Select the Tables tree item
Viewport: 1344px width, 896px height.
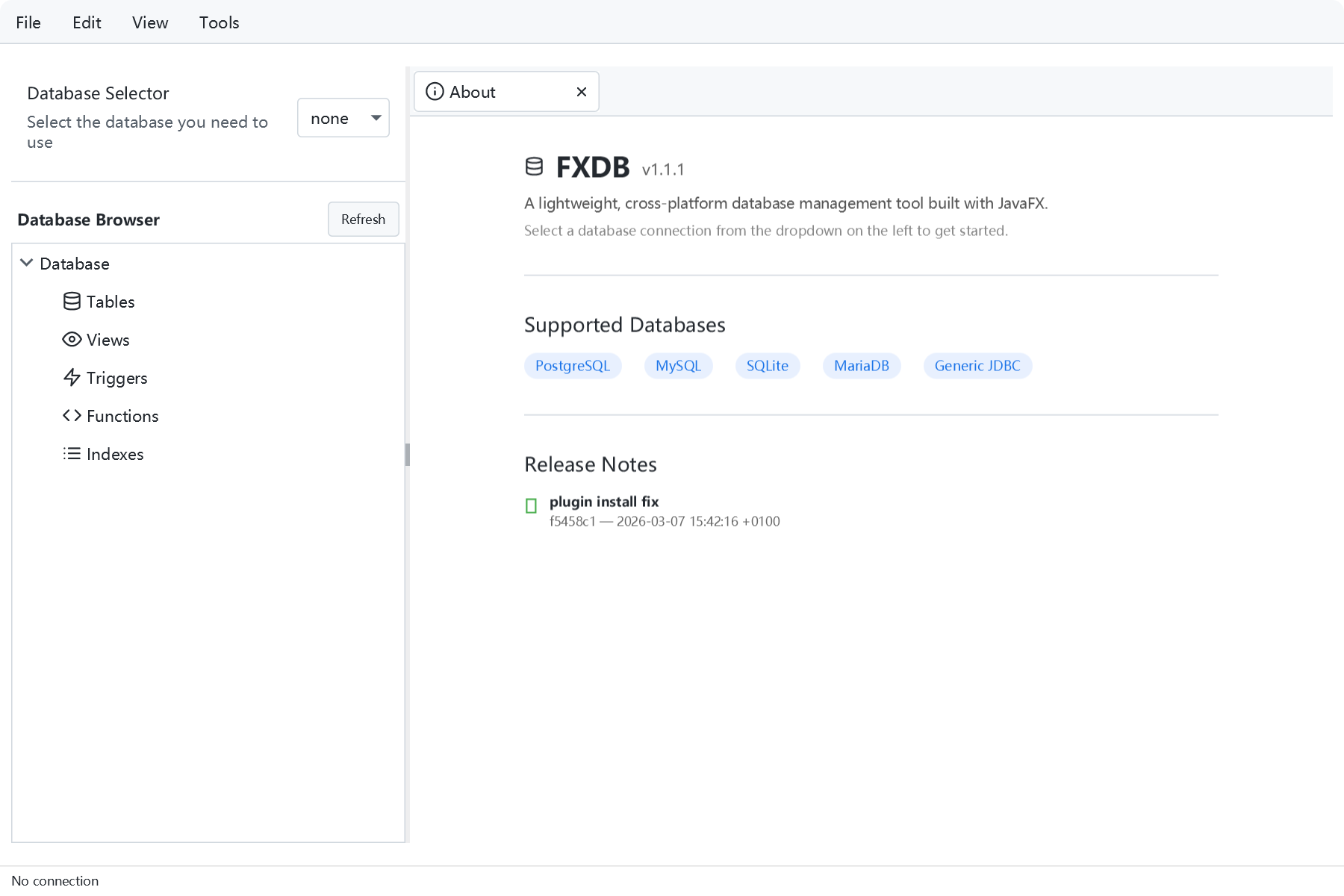coord(208,302)
